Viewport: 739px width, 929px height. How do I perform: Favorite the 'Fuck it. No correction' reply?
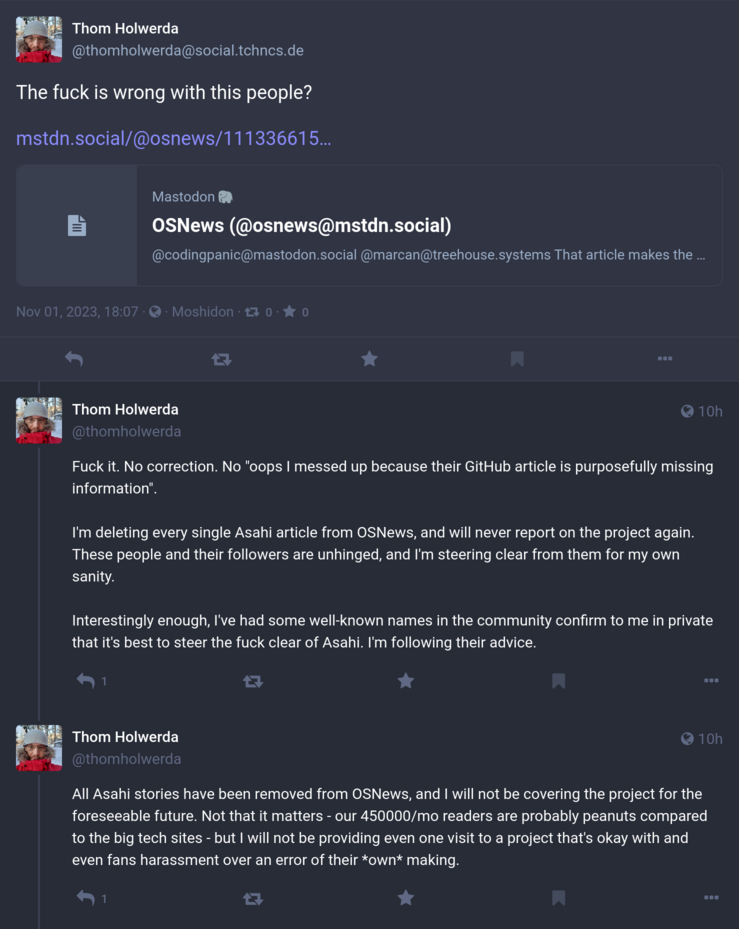tap(406, 681)
